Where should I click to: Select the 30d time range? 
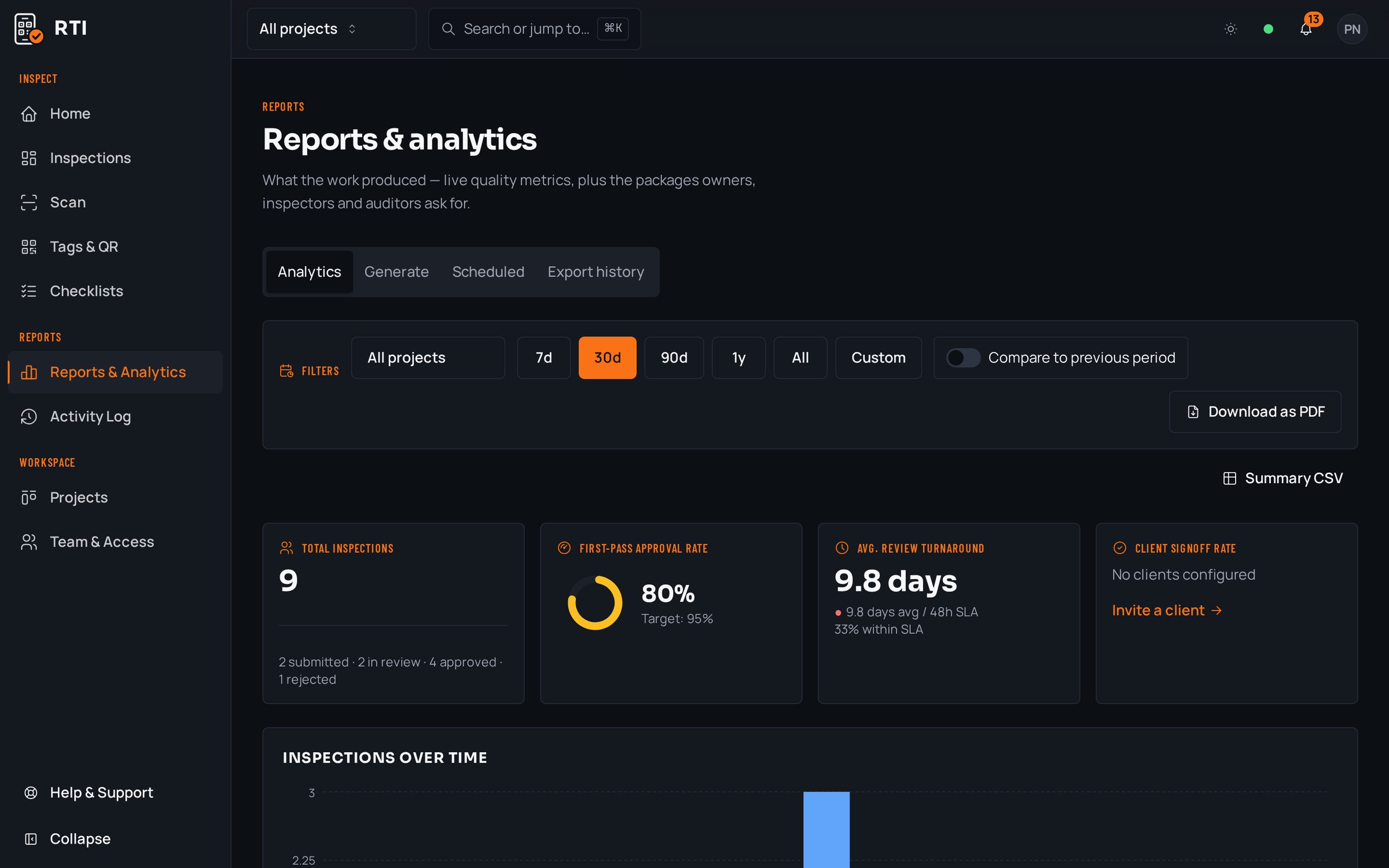click(608, 358)
